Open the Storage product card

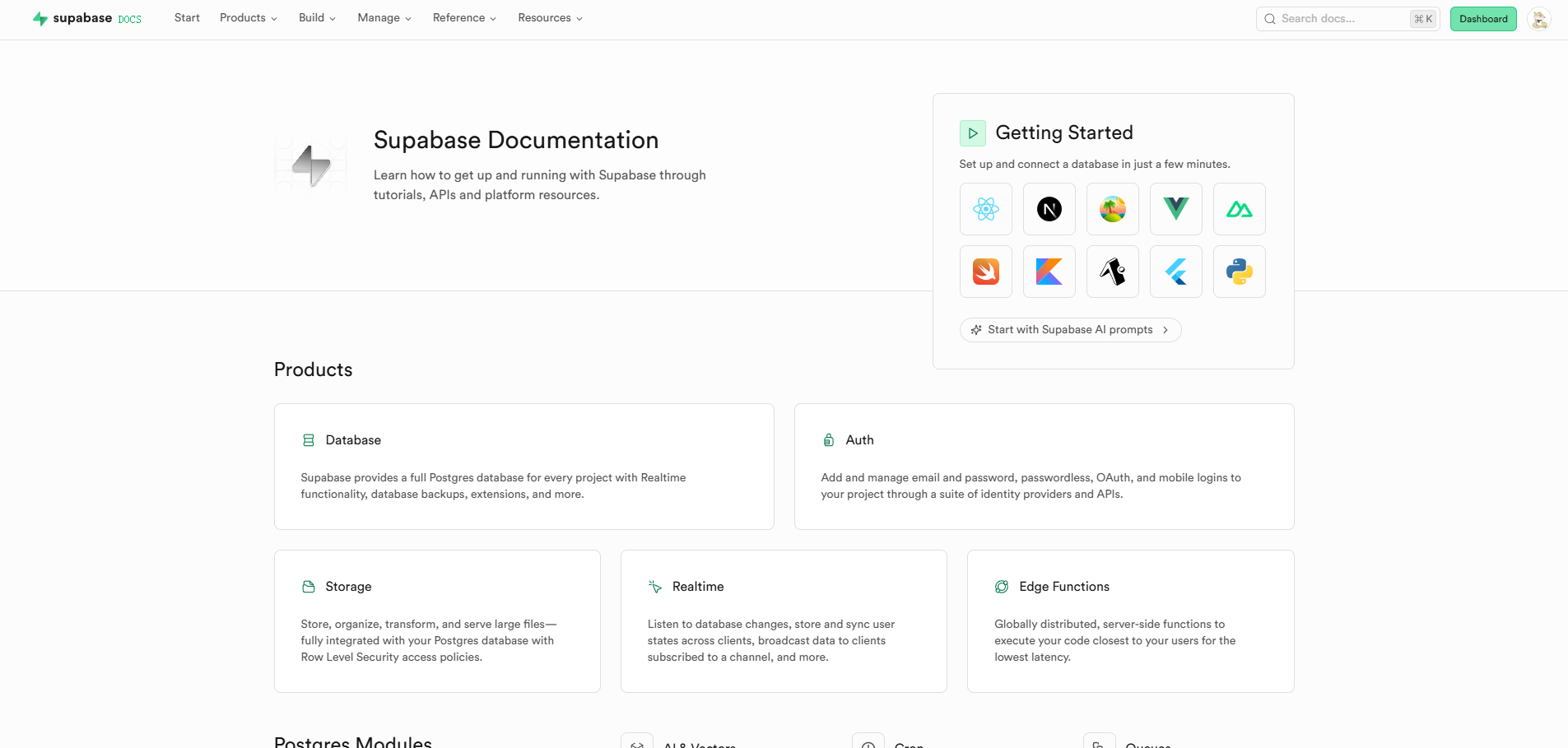437,621
